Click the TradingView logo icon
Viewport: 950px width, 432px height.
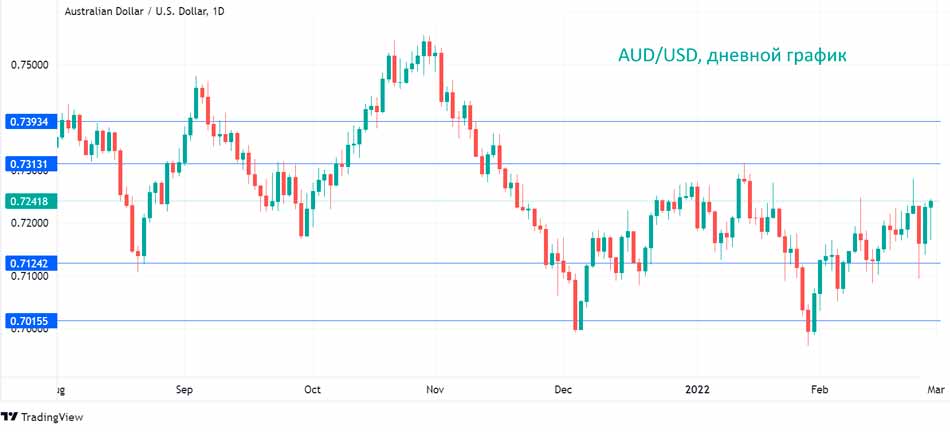(10, 416)
